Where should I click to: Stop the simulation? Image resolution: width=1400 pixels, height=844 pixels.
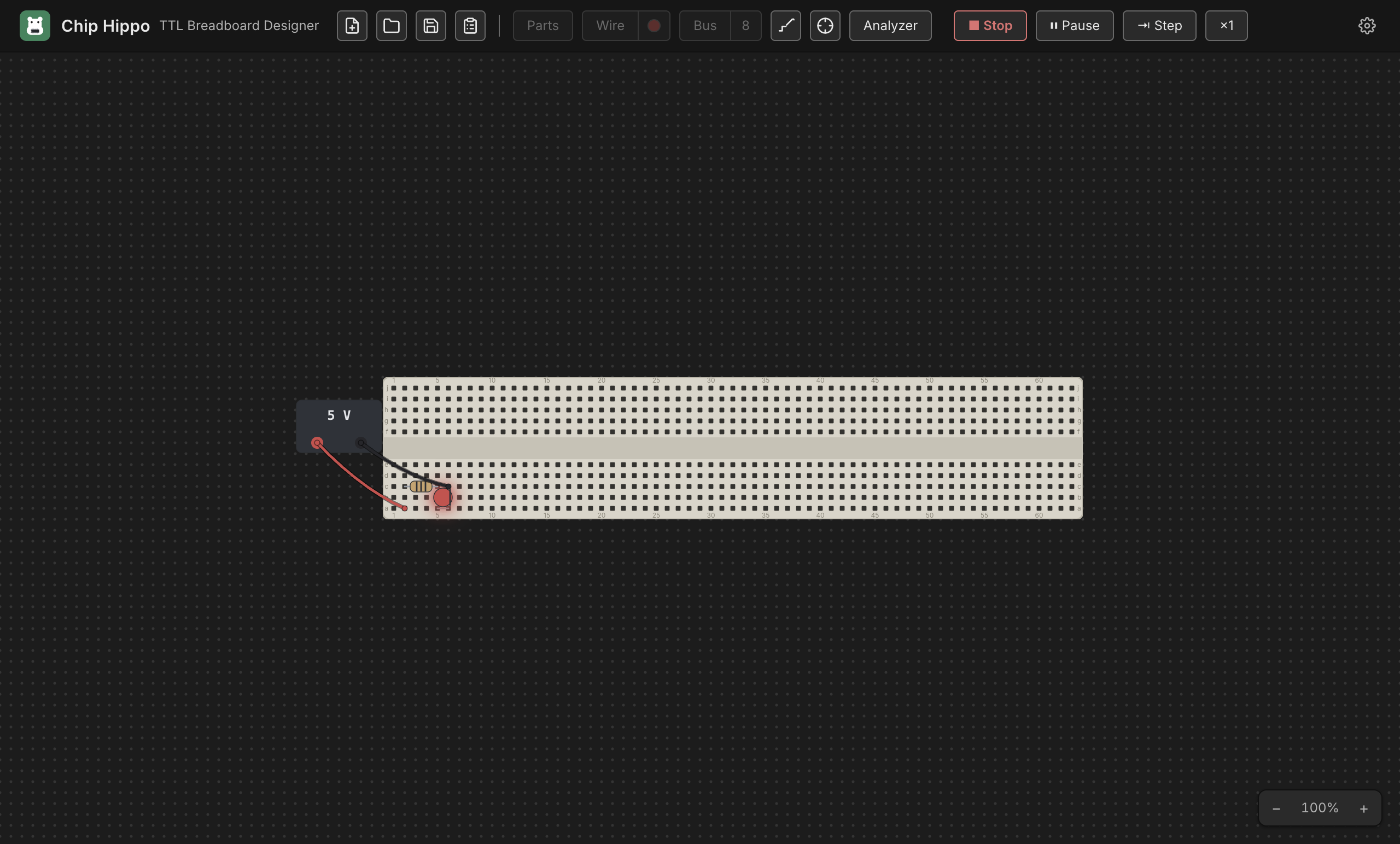(990, 26)
